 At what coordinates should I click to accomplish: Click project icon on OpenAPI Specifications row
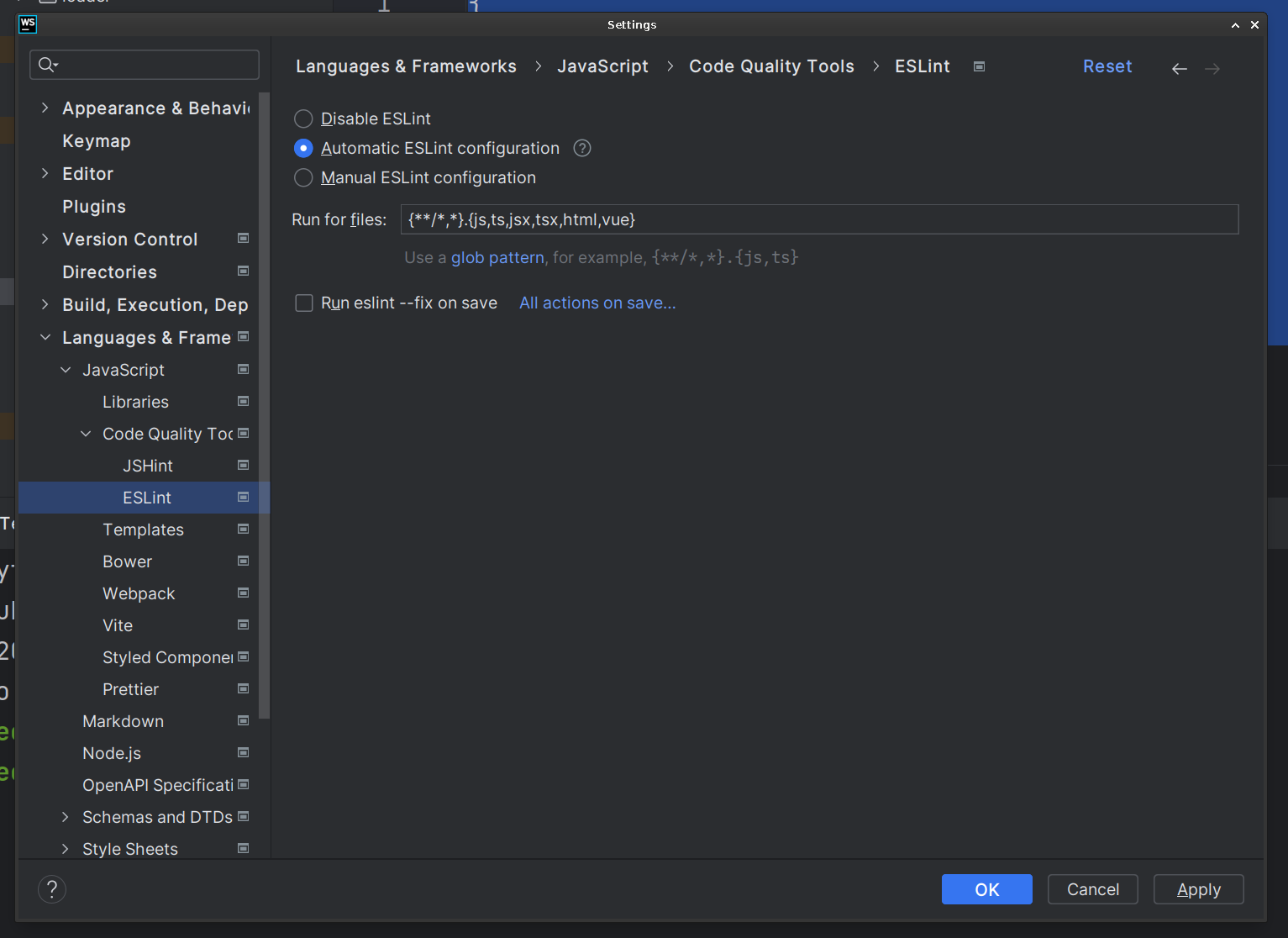tap(244, 784)
